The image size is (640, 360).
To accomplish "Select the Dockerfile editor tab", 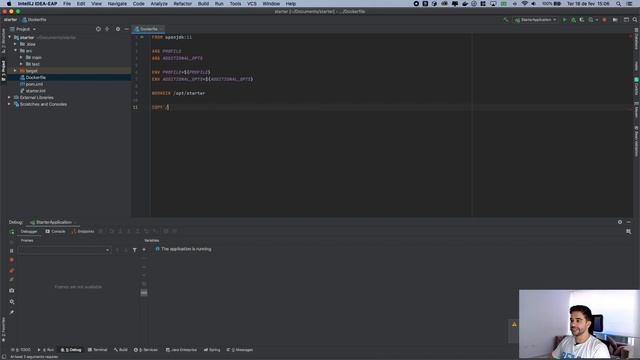I will click(x=149, y=29).
